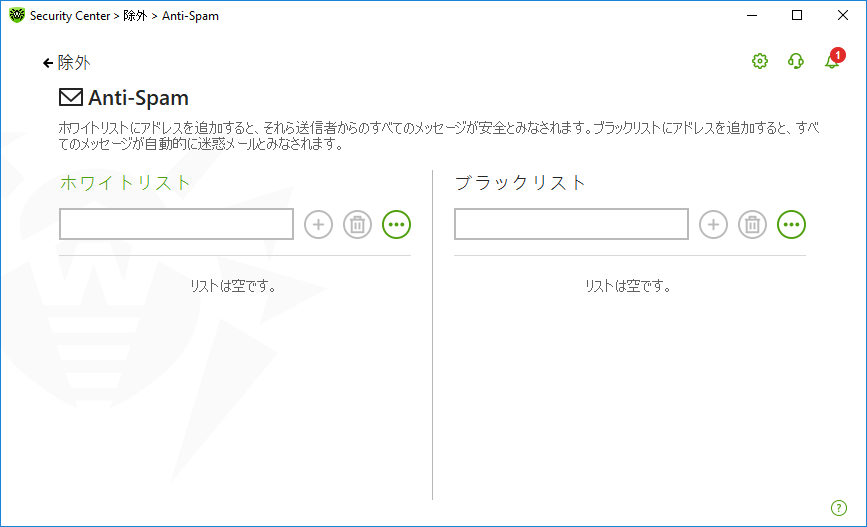
Task: Open support using the headset icon
Action: pyautogui.click(x=795, y=61)
